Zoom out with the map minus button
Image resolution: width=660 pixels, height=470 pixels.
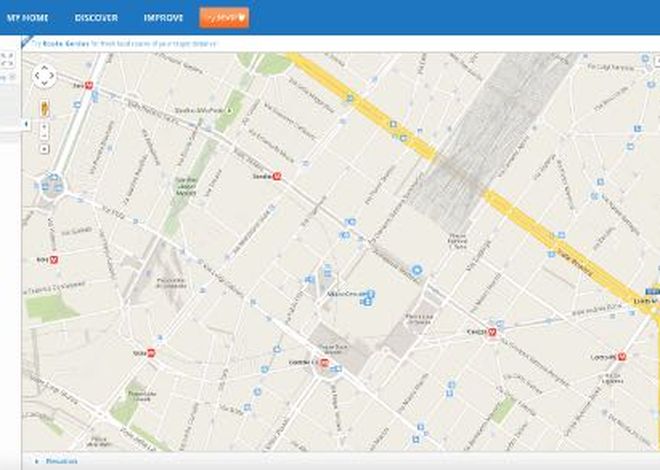coord(45,135)
